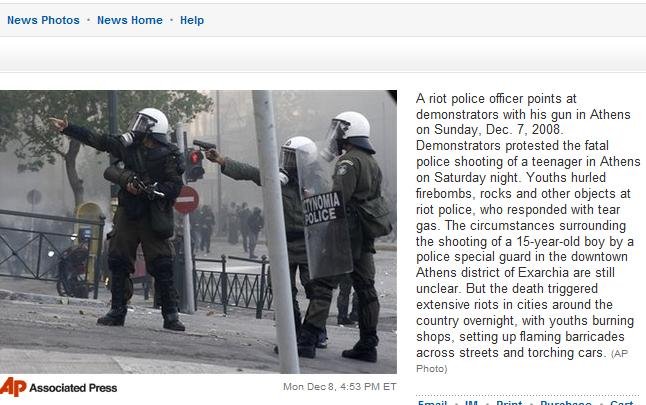Viewport: 646px width, 405px height.
Task: Click the AP logo icon
Action: 13,387
